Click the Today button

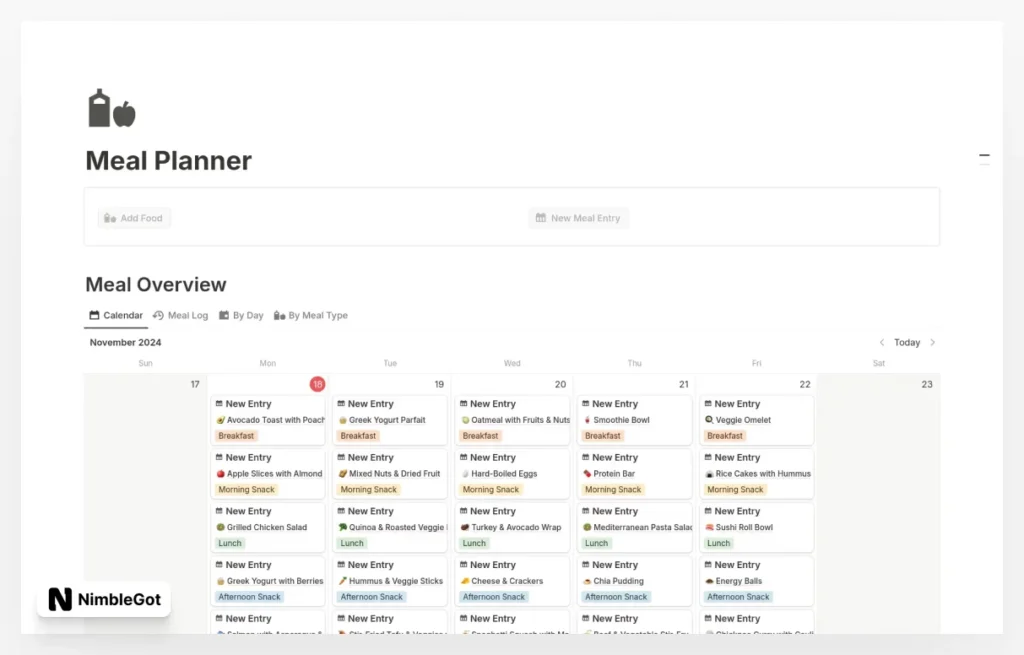tap(907, 342)
